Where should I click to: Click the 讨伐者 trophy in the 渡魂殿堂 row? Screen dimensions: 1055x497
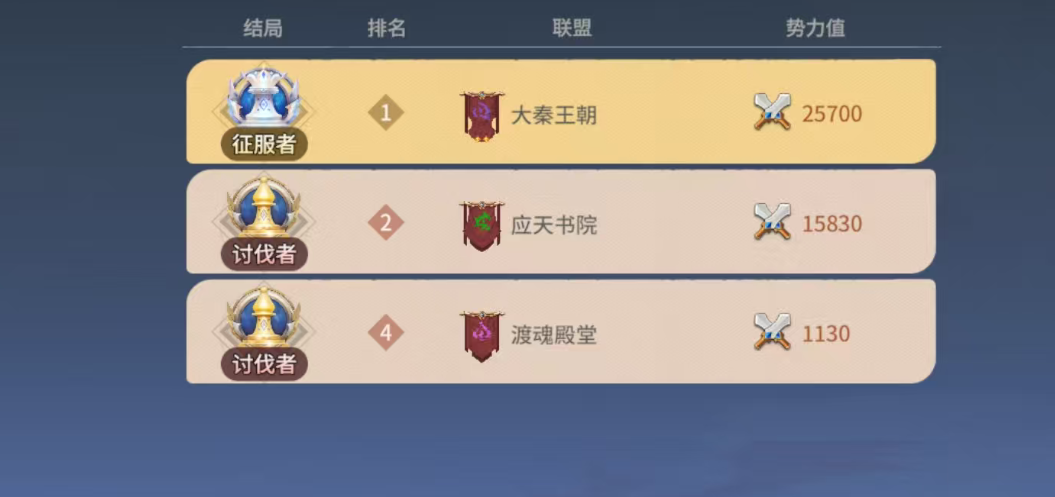point(264,319)
